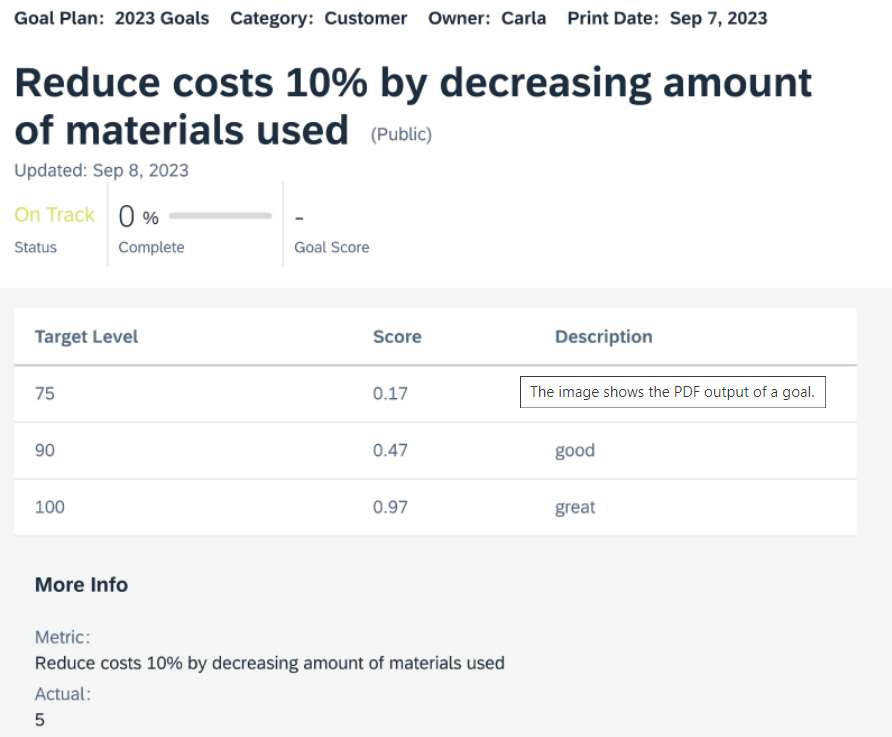Select the Description column header
The image size is (892, 737).
pos(604,337)
